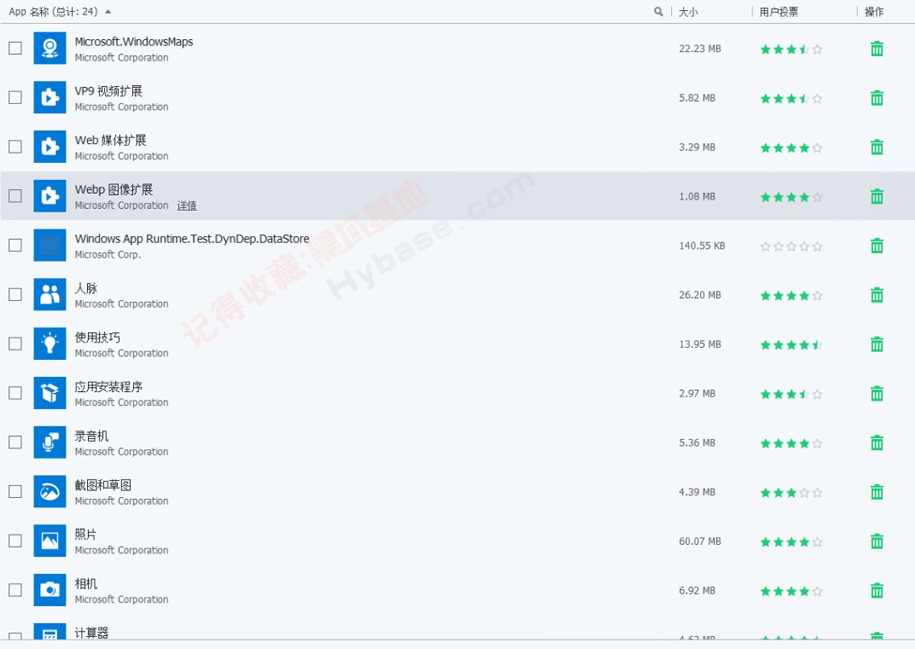Sort list by 用户投票 column header
This screenshot has height=649, width=915.
pyautogui.click(x=778, y=12)
